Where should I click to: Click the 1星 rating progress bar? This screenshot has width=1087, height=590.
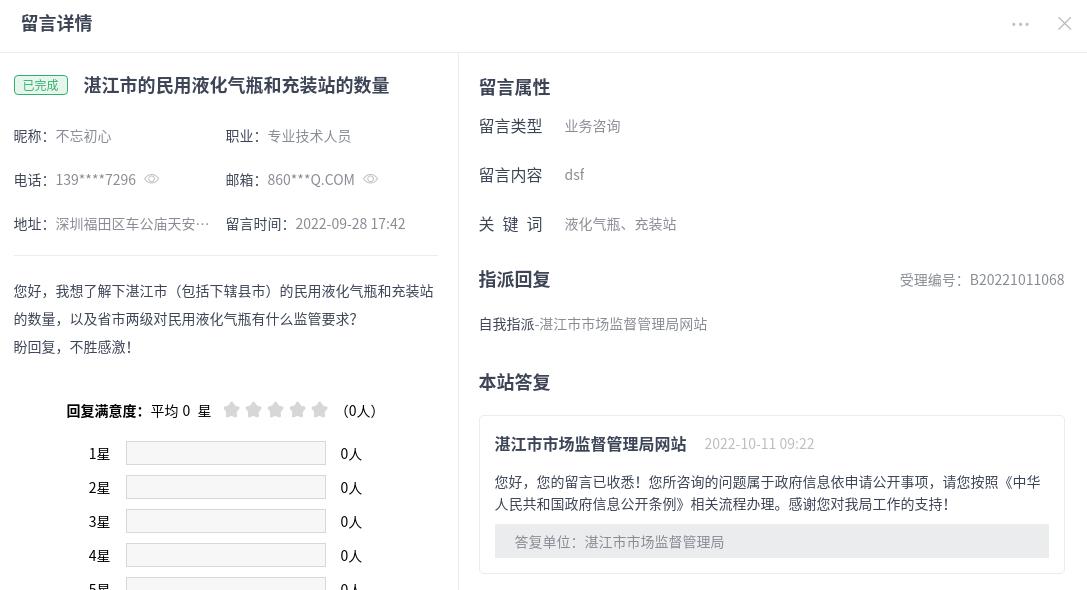[226, 453]
